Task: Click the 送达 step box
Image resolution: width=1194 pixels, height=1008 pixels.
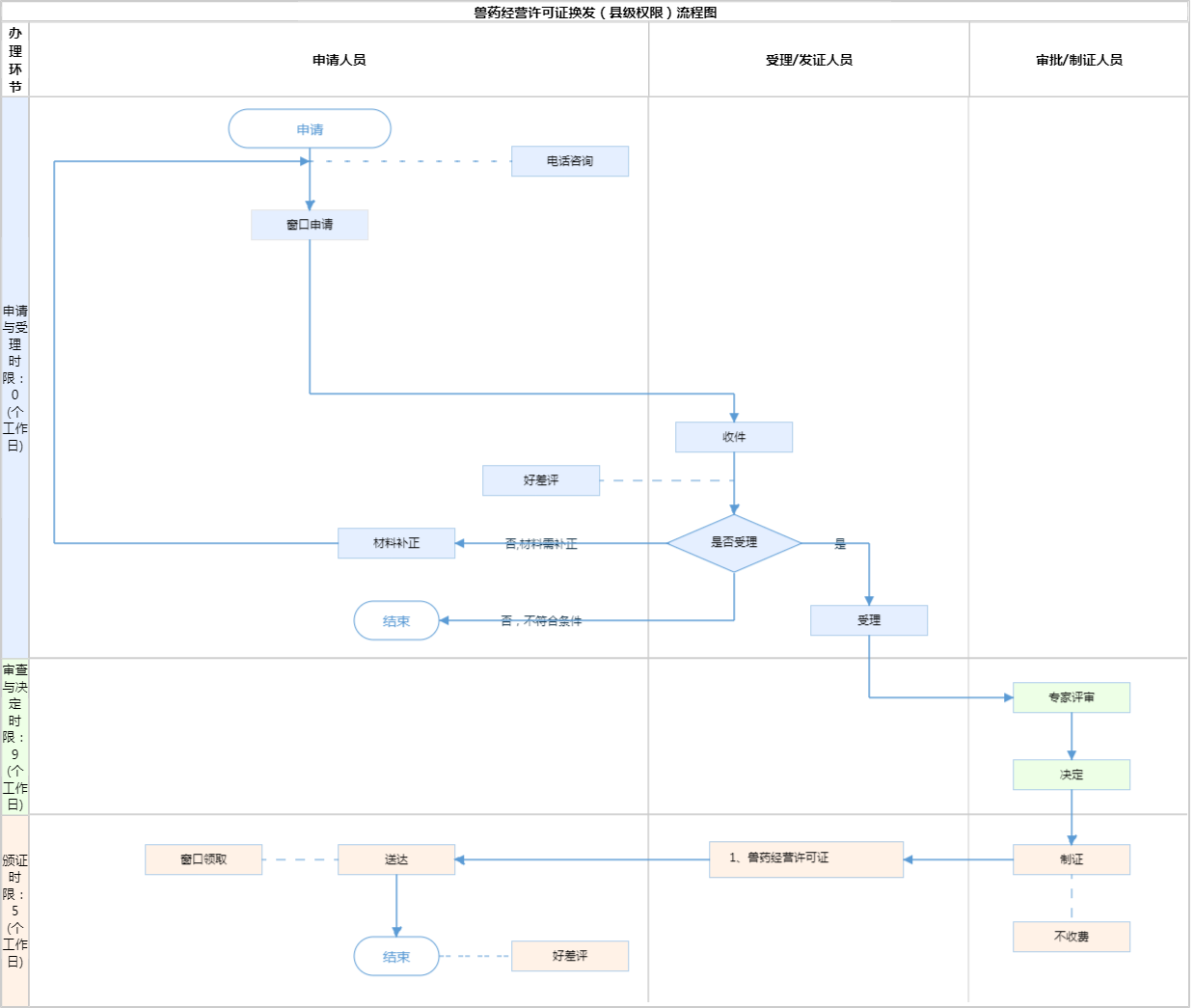Action: pos(396,859)
